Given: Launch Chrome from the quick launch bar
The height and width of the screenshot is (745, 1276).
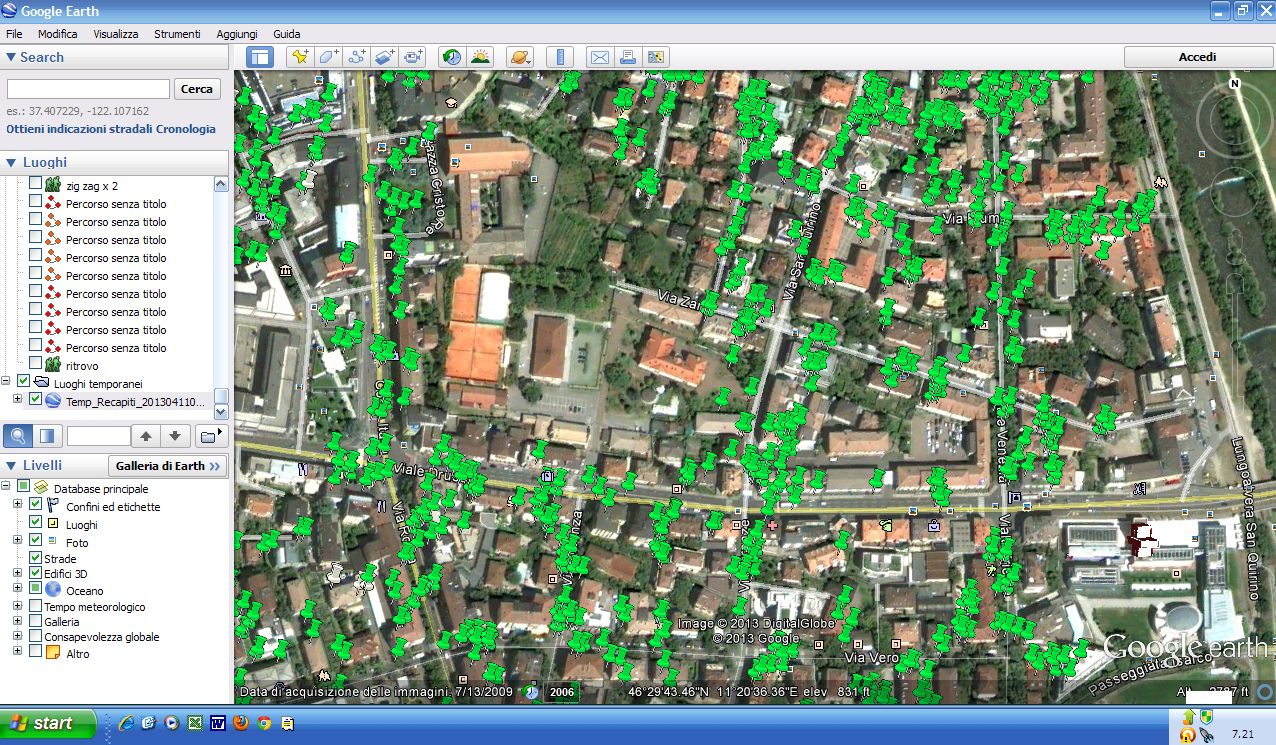Looking at the screenshot, I should point(263,722).
